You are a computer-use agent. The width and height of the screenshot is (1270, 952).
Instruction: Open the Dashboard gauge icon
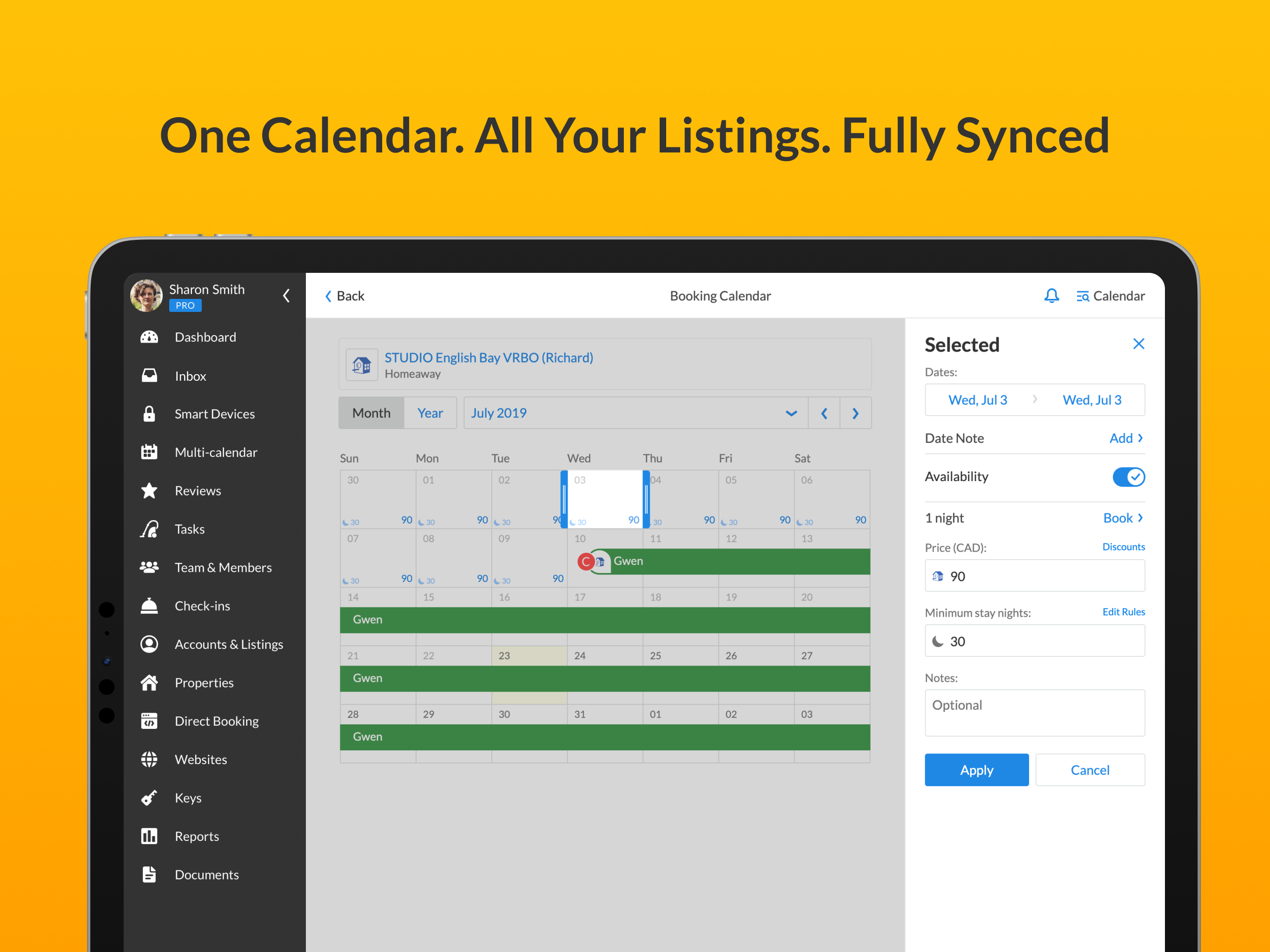(x=149, y=337)
